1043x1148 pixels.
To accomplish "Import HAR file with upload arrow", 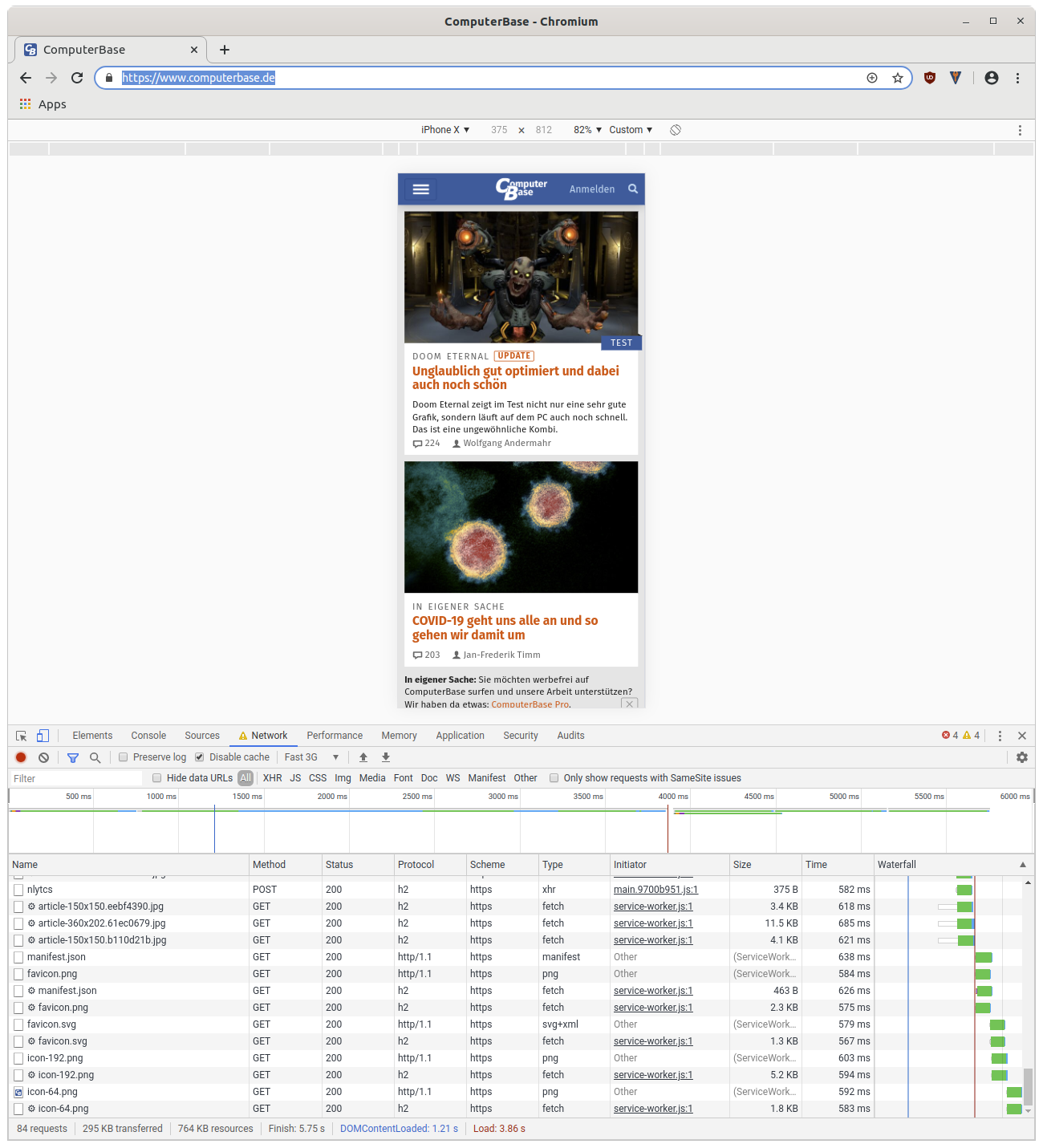I will [363, 757].
